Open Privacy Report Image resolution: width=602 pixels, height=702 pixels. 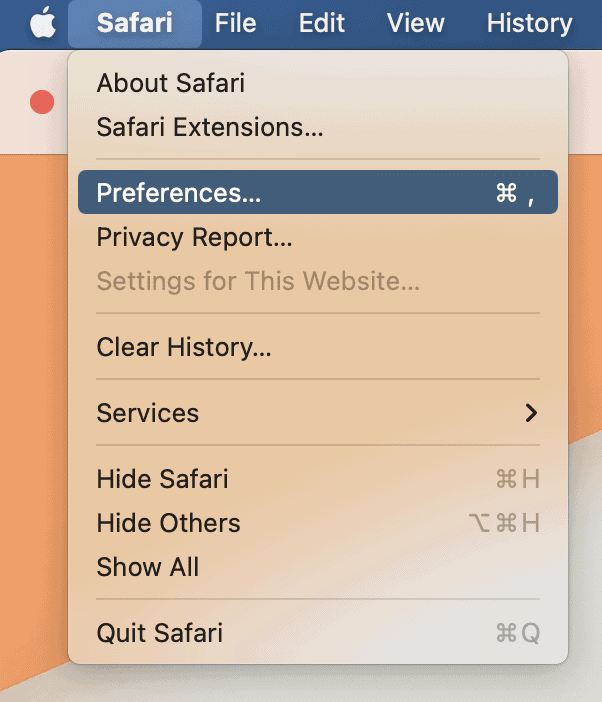tap(194, 237)
